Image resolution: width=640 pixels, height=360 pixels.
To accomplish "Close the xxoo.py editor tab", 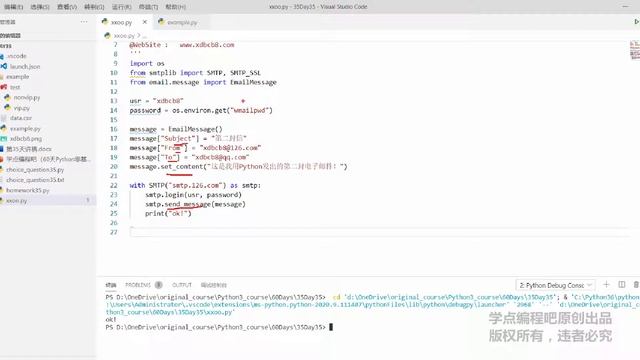I will click(x=144, y=22).
